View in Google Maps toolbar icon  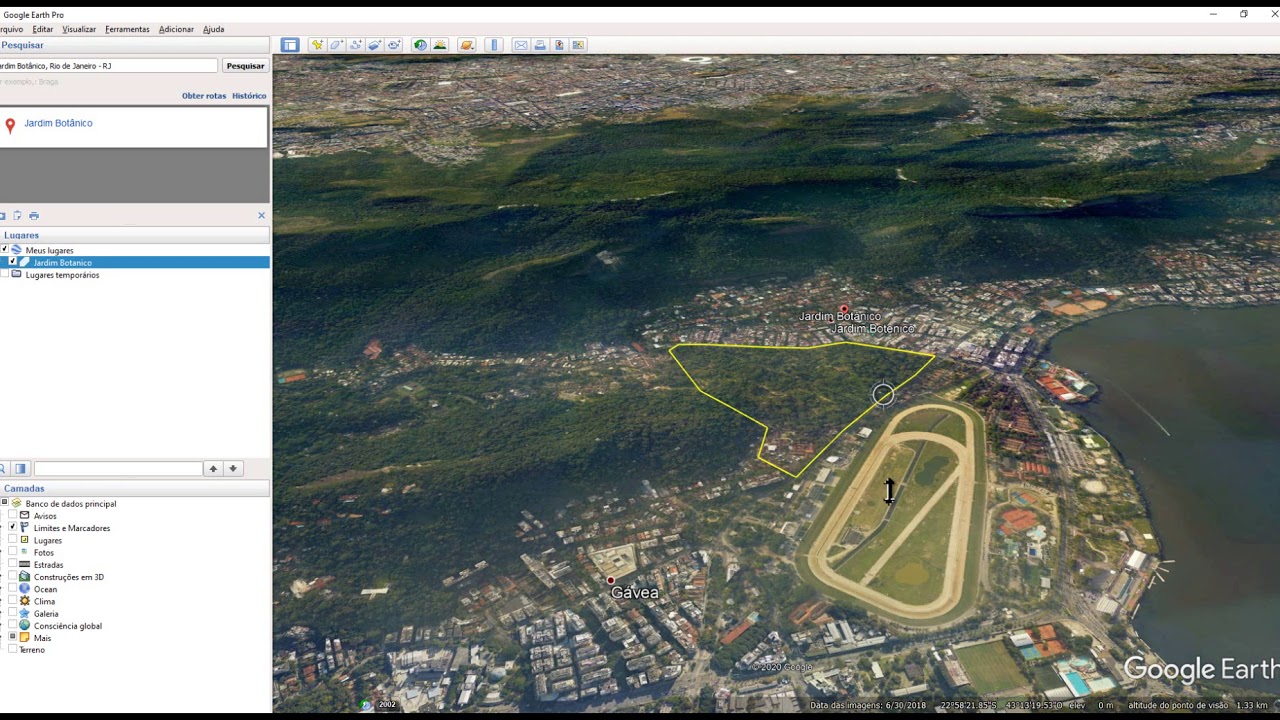pyautogui.click(x=578, y=45)
